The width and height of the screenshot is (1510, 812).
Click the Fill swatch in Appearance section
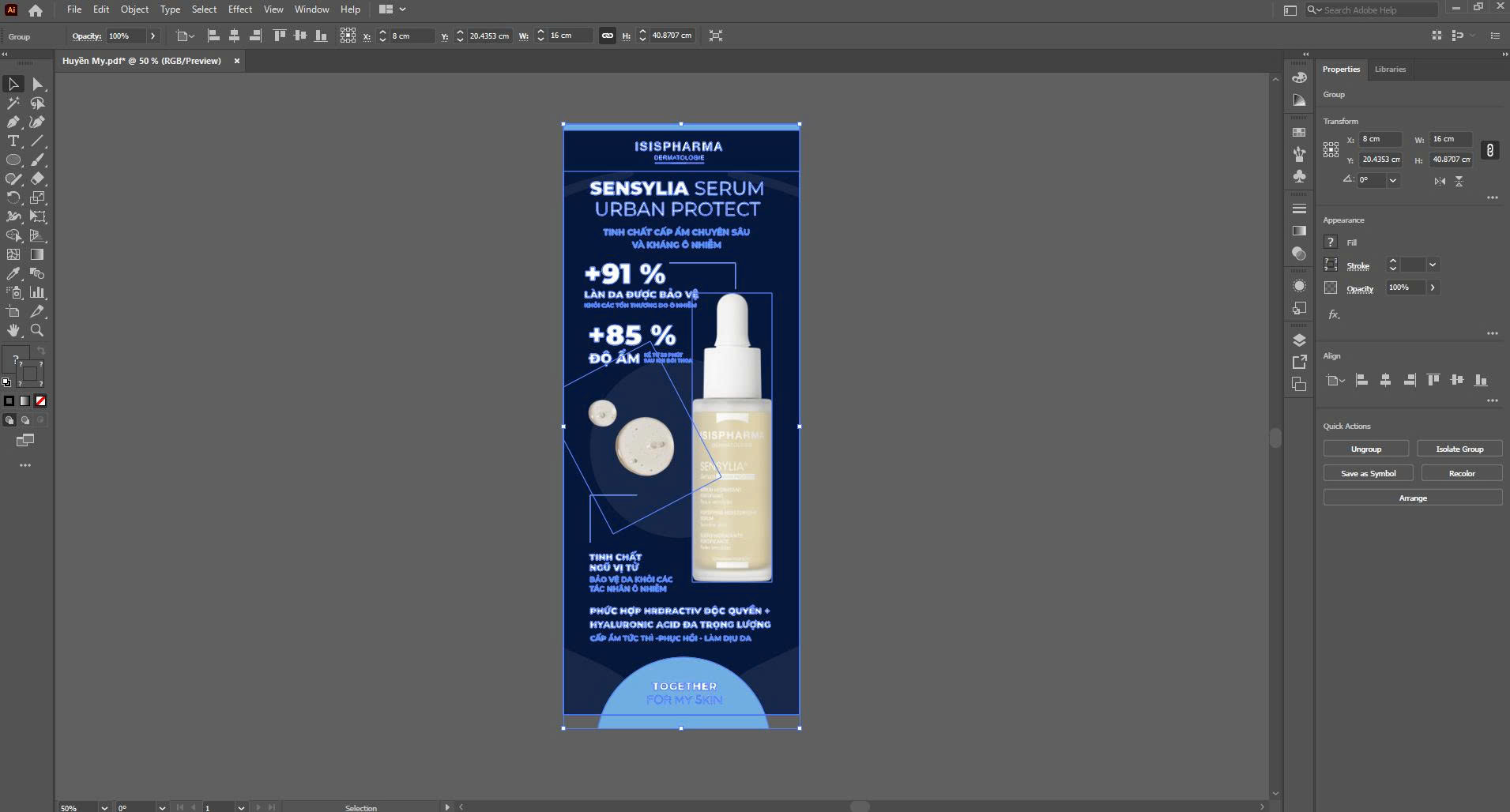coord(1331,242)
